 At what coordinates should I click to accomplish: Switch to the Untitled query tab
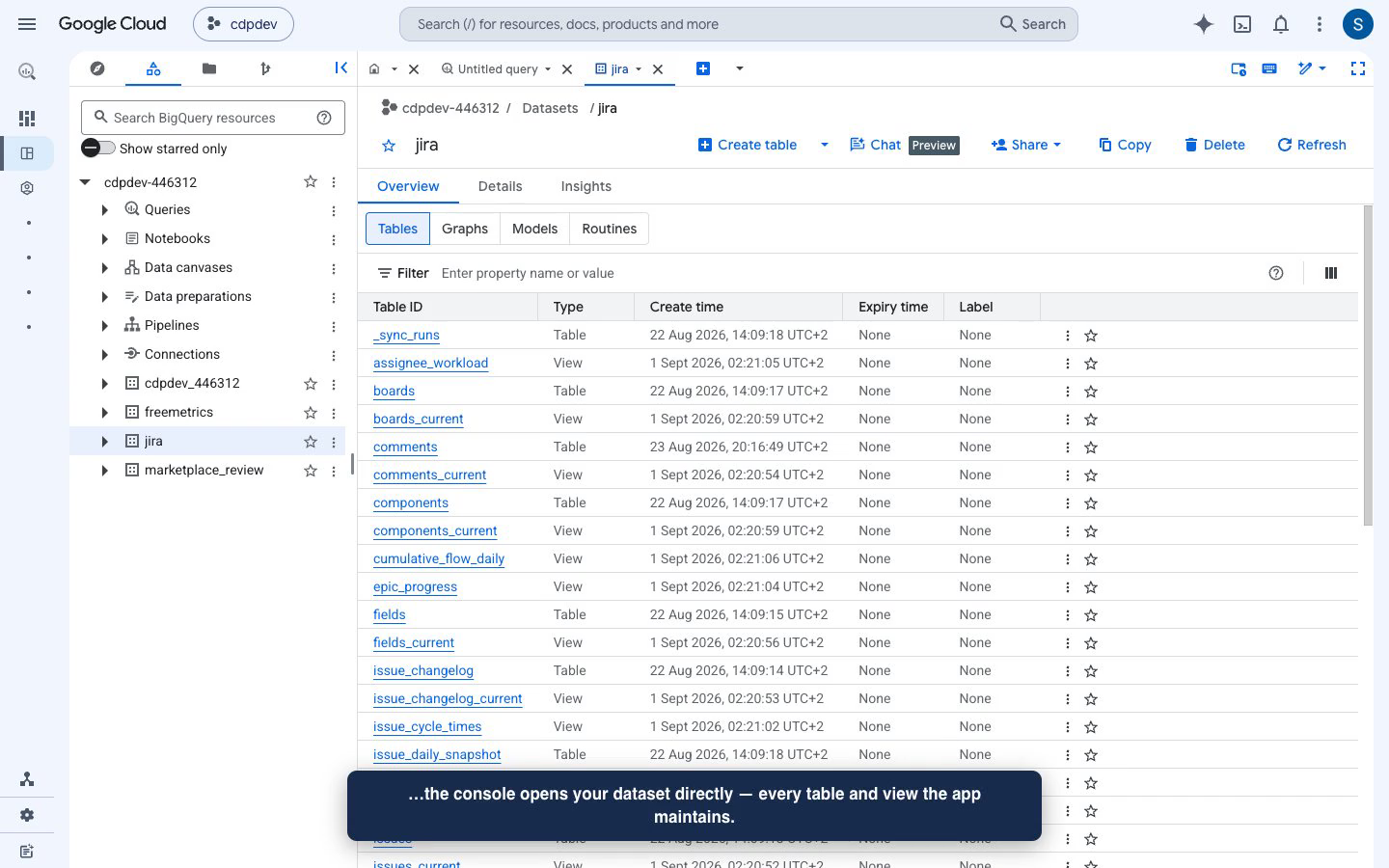coord(497,68)
